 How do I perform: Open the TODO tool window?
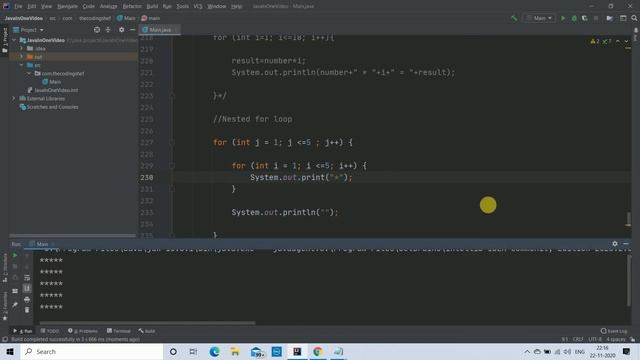point(50,331)
